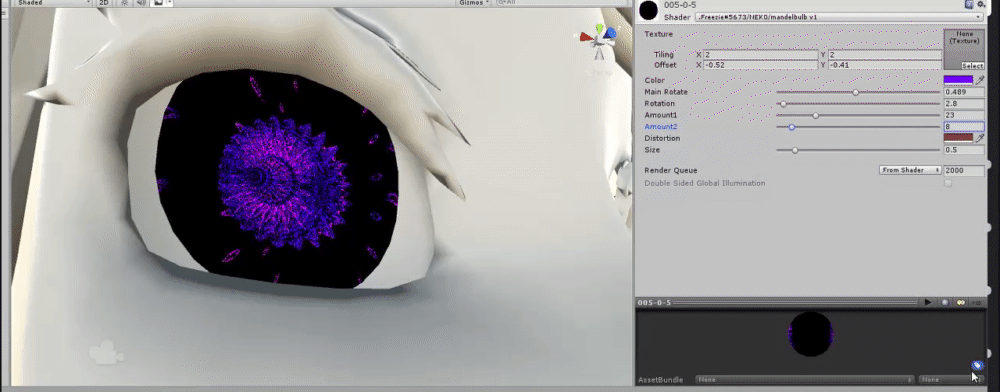
Task: Click the Color eyedropper icon
Action: 981,80
